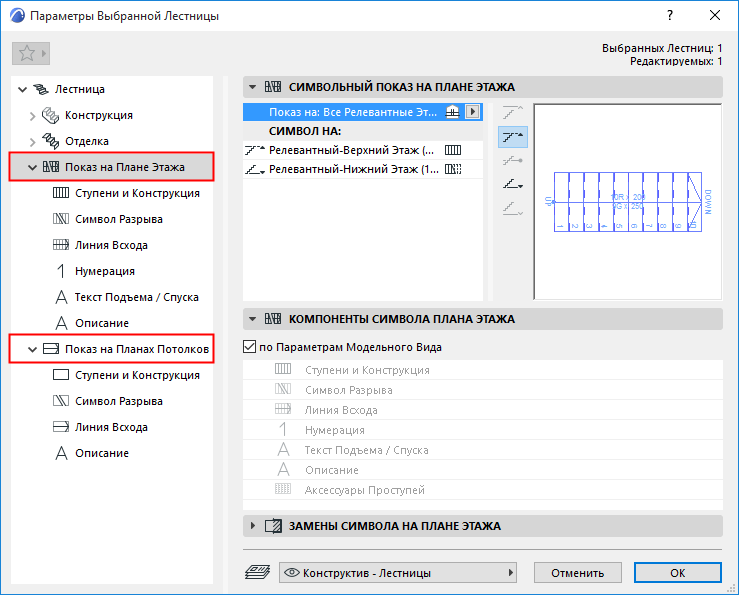Click the Отменить button

coord(577,573)
